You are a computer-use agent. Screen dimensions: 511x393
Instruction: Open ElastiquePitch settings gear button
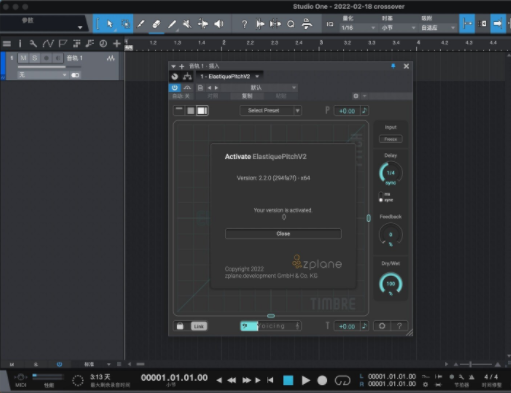pos(382,326)
